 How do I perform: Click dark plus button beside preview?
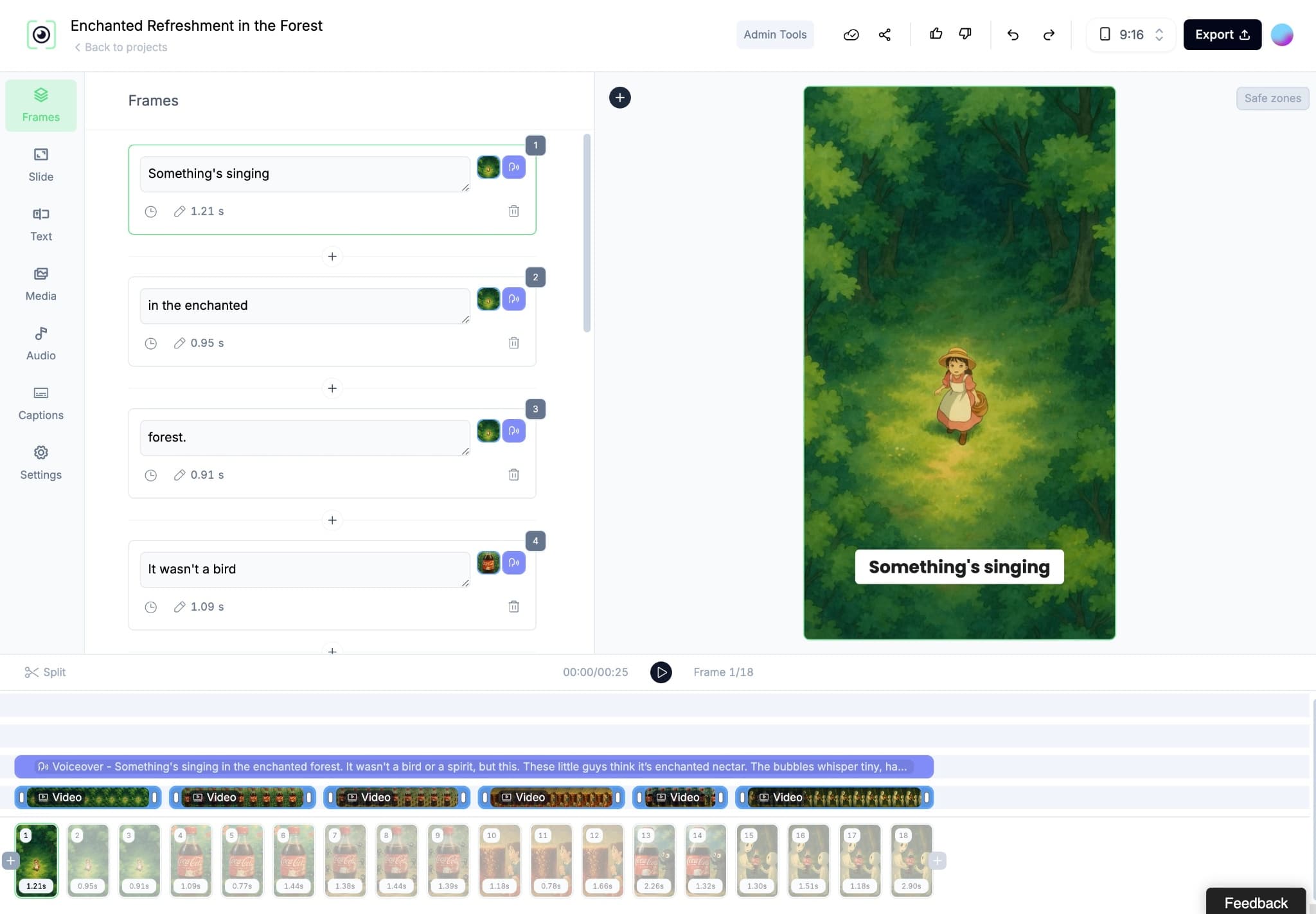619,98
